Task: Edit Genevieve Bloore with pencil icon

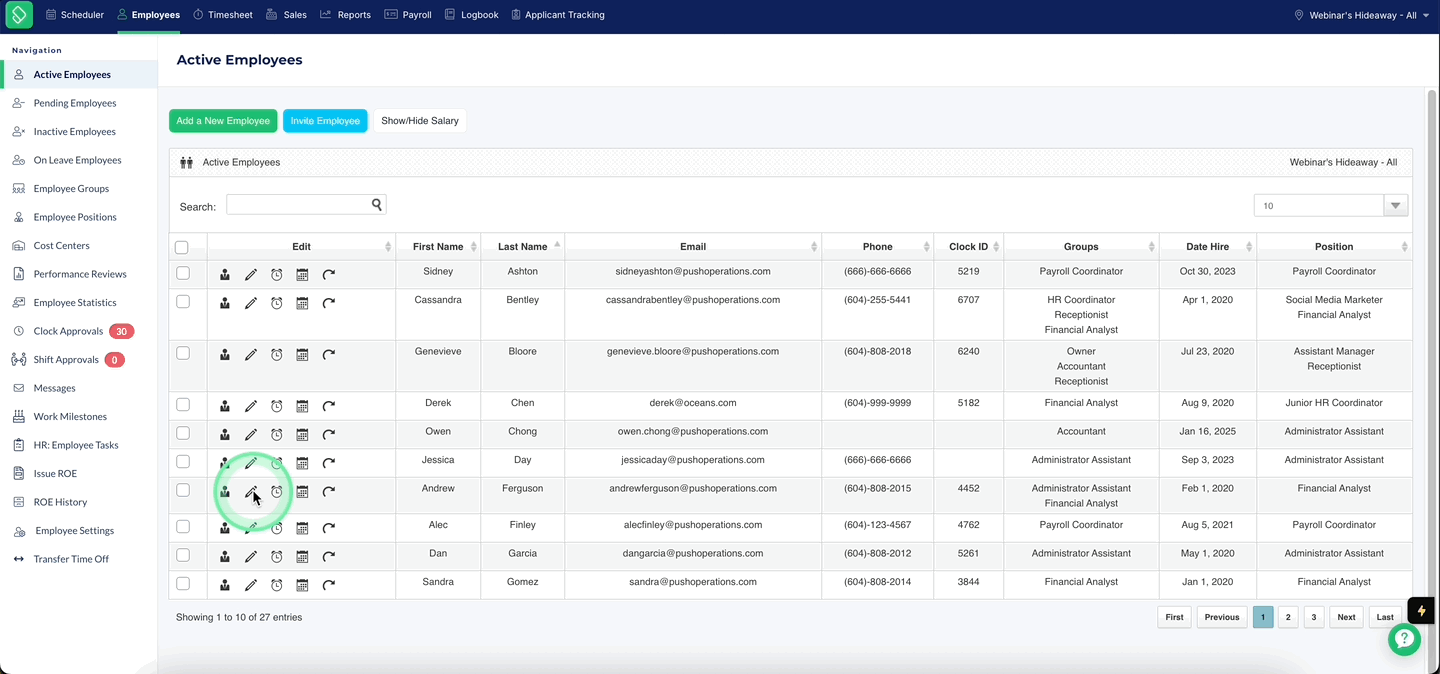Action: tap(251, 354)
